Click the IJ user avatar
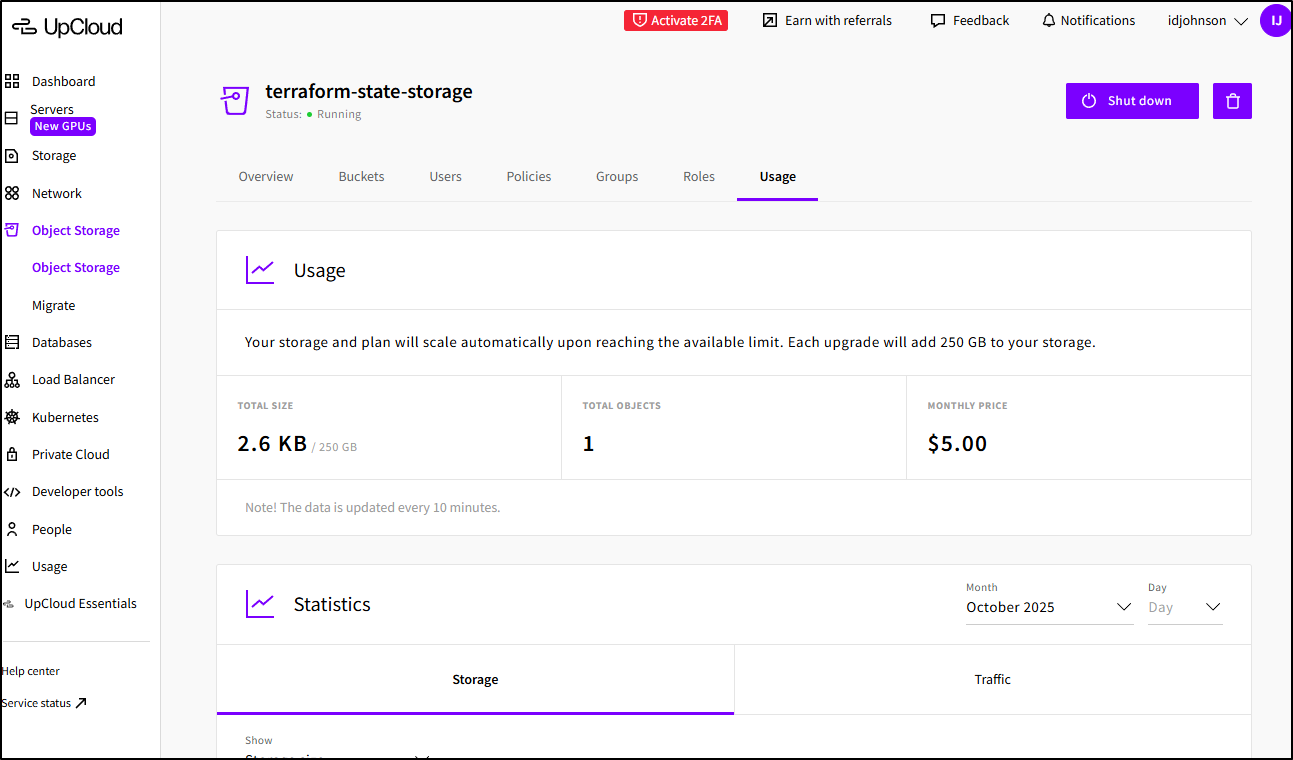This screenshot has width=1293, height=760. pos(1275,20)
